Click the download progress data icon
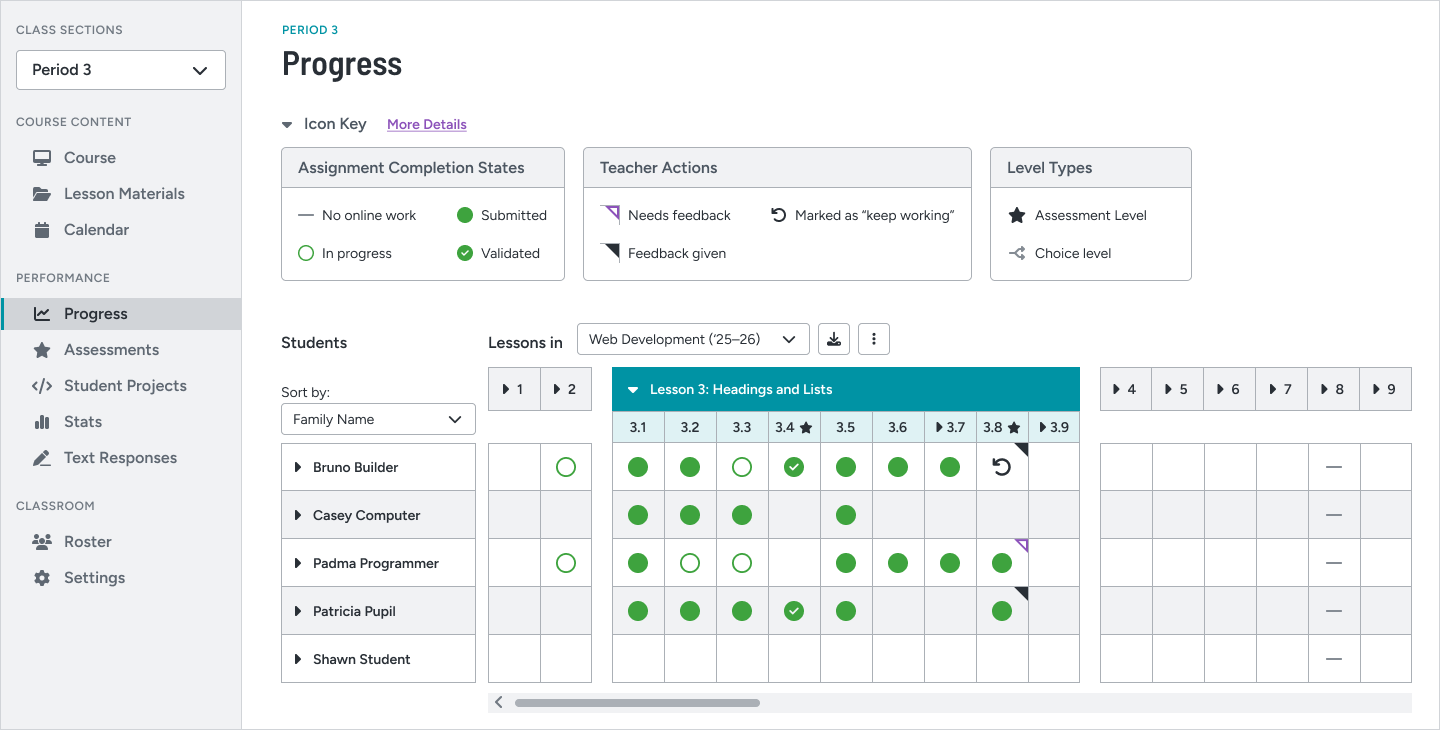Image resolution: width=1440 pixels, height=730 pixels. pyautogui.click(x=834, y=339)
